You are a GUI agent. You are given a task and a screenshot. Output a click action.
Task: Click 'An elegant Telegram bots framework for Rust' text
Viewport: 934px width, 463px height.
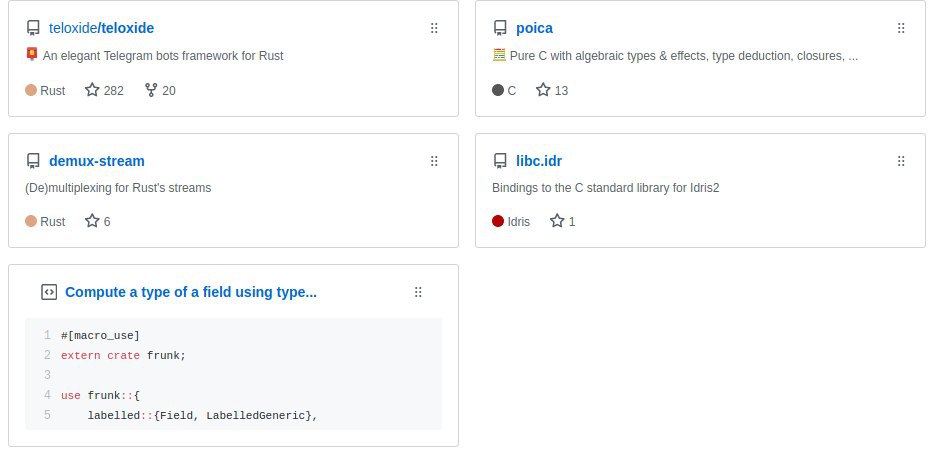[163, 56]
